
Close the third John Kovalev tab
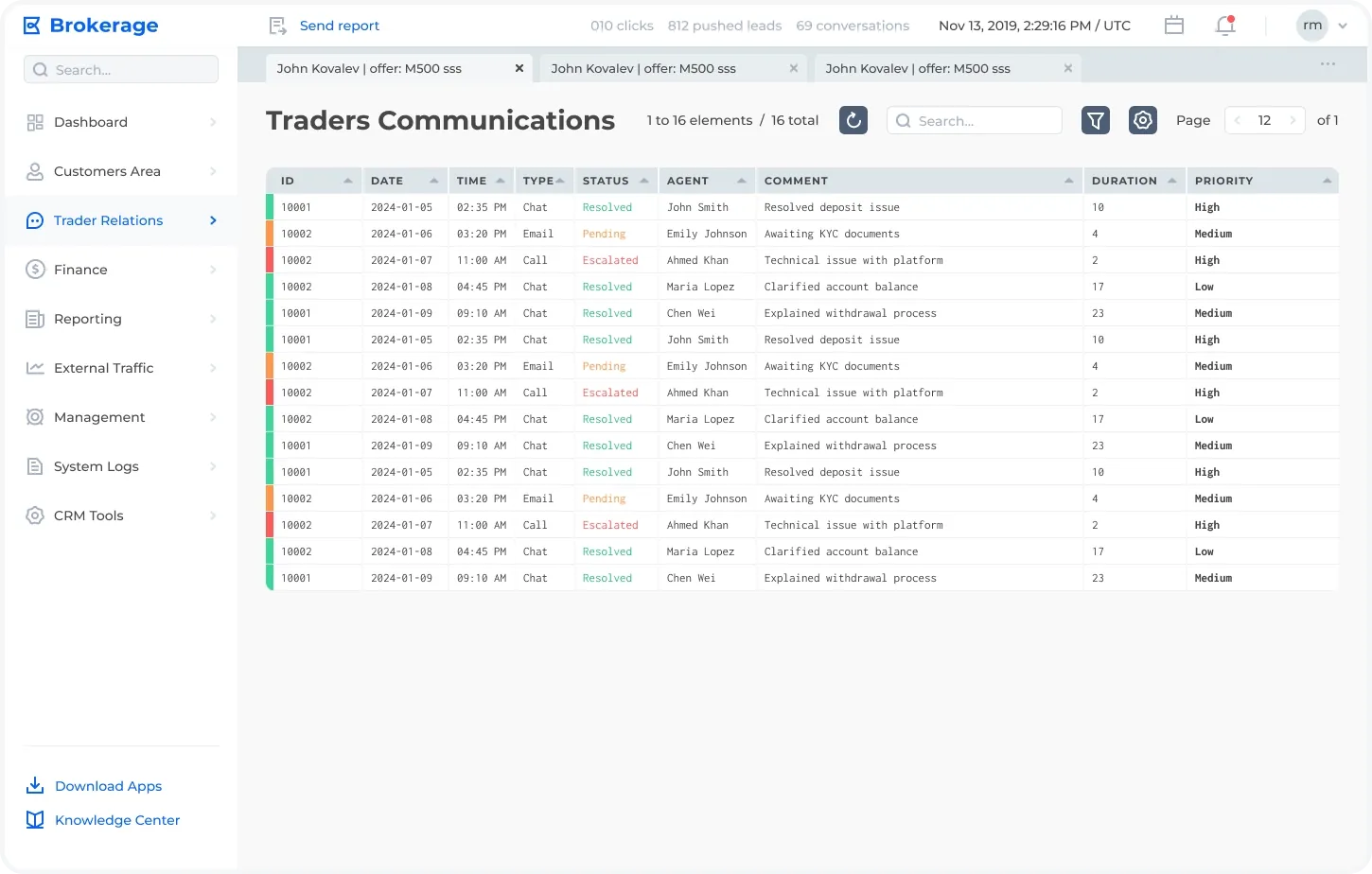(x=1068, y=68)
